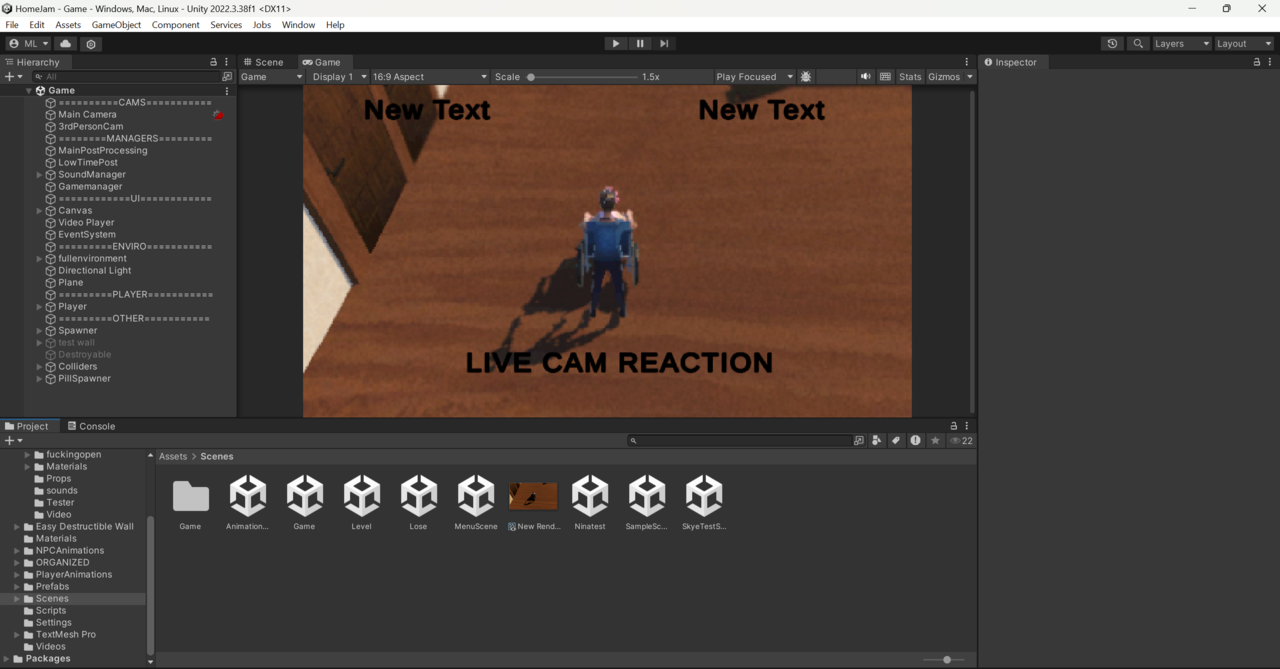Viewport: 1280px width, 669px height.
Task: Click the Hierarchy create plus button
Action: point(13,76)
